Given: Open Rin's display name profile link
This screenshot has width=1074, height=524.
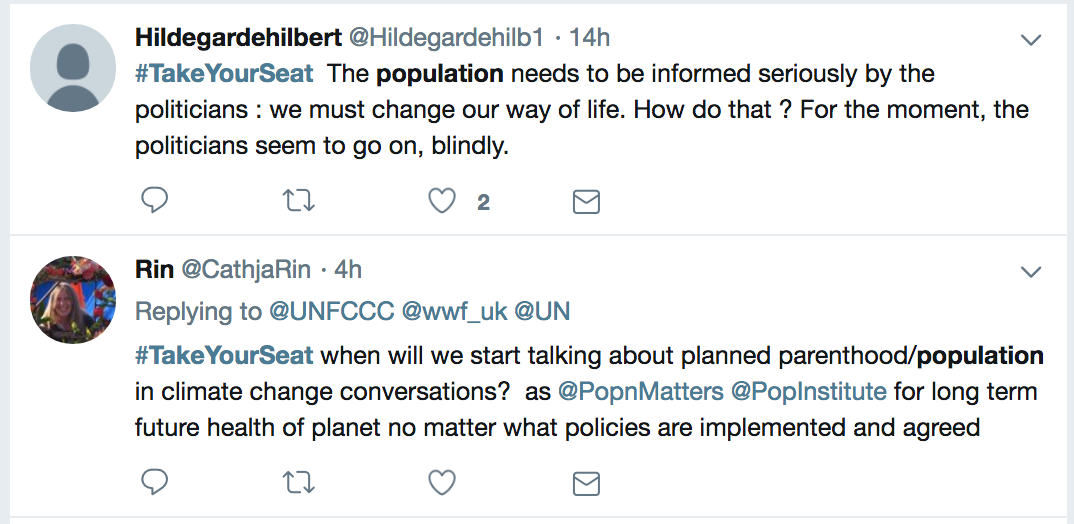Looking at the screenshot, I should [x=152, y=269].
